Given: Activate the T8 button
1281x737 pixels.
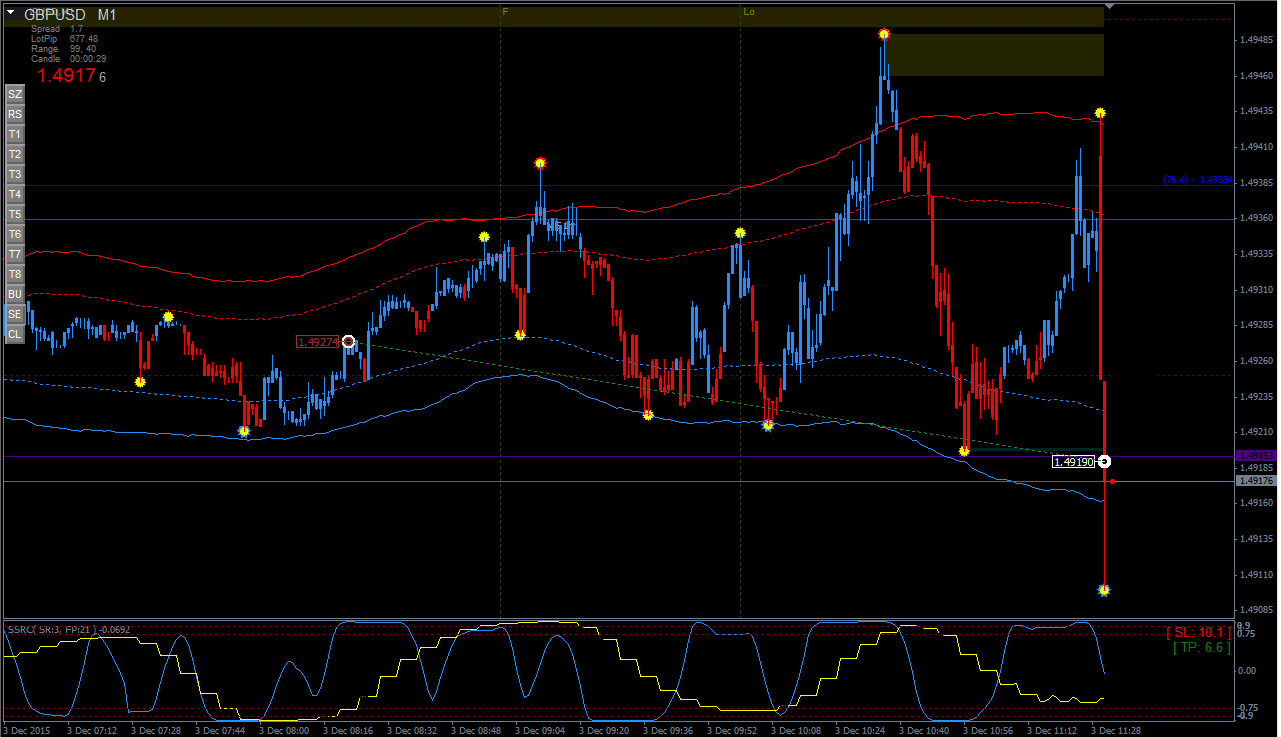Looking at the screenshot, I should tap(15, 274).
